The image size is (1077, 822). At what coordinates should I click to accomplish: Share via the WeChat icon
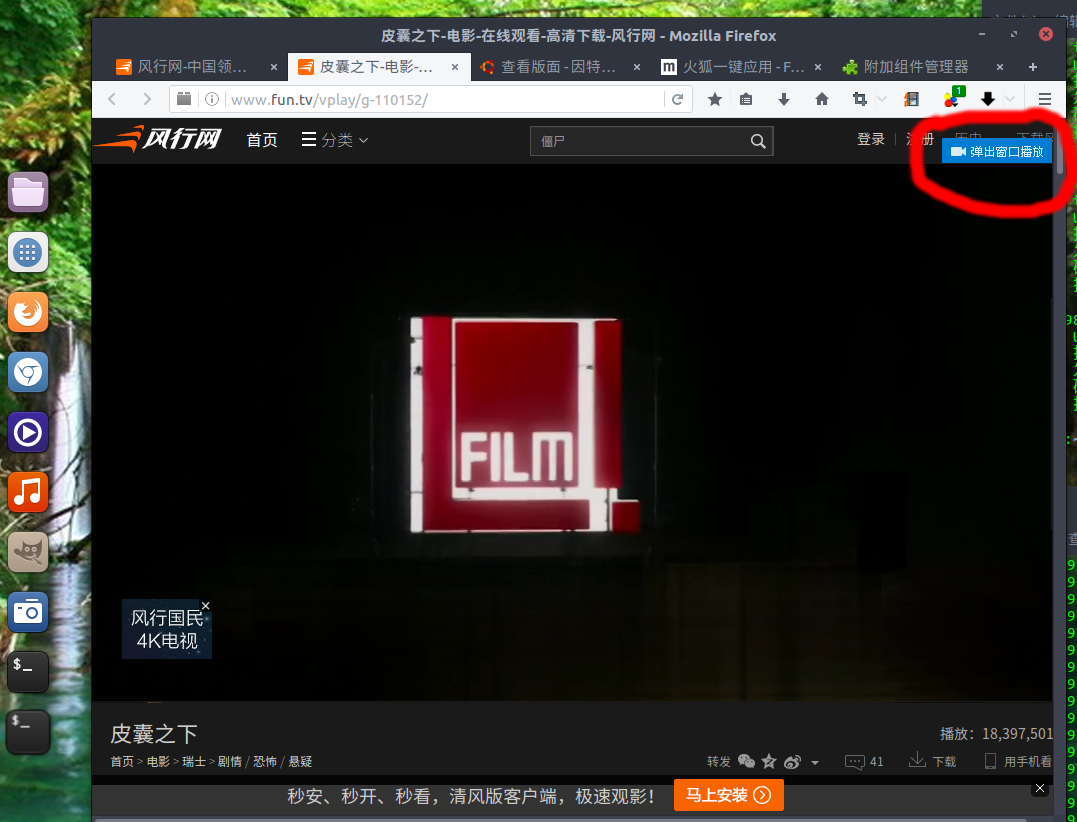(x=747, y=761)
